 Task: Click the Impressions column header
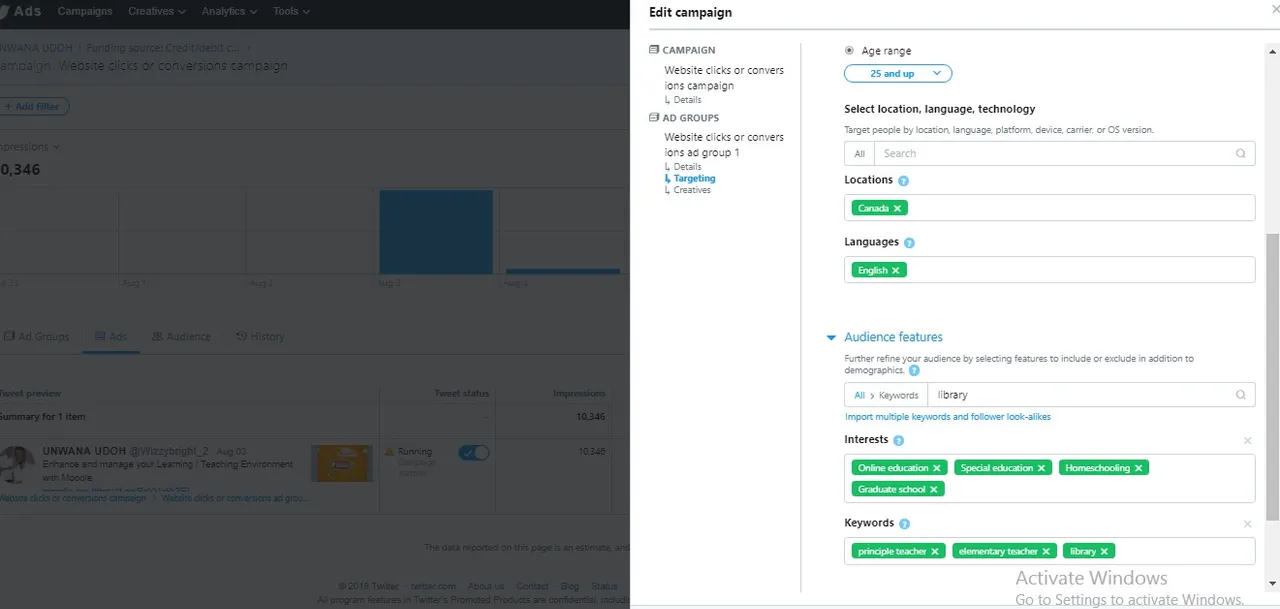(x=579, y=394)
